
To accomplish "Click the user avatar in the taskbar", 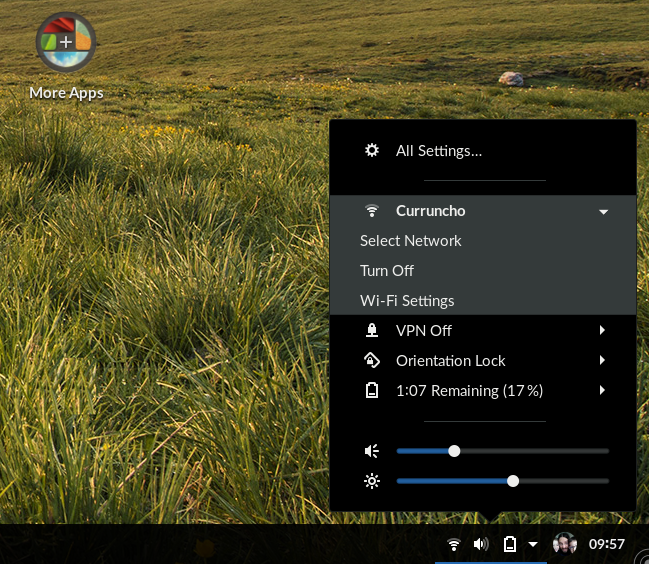I will [x=565, y=544].
